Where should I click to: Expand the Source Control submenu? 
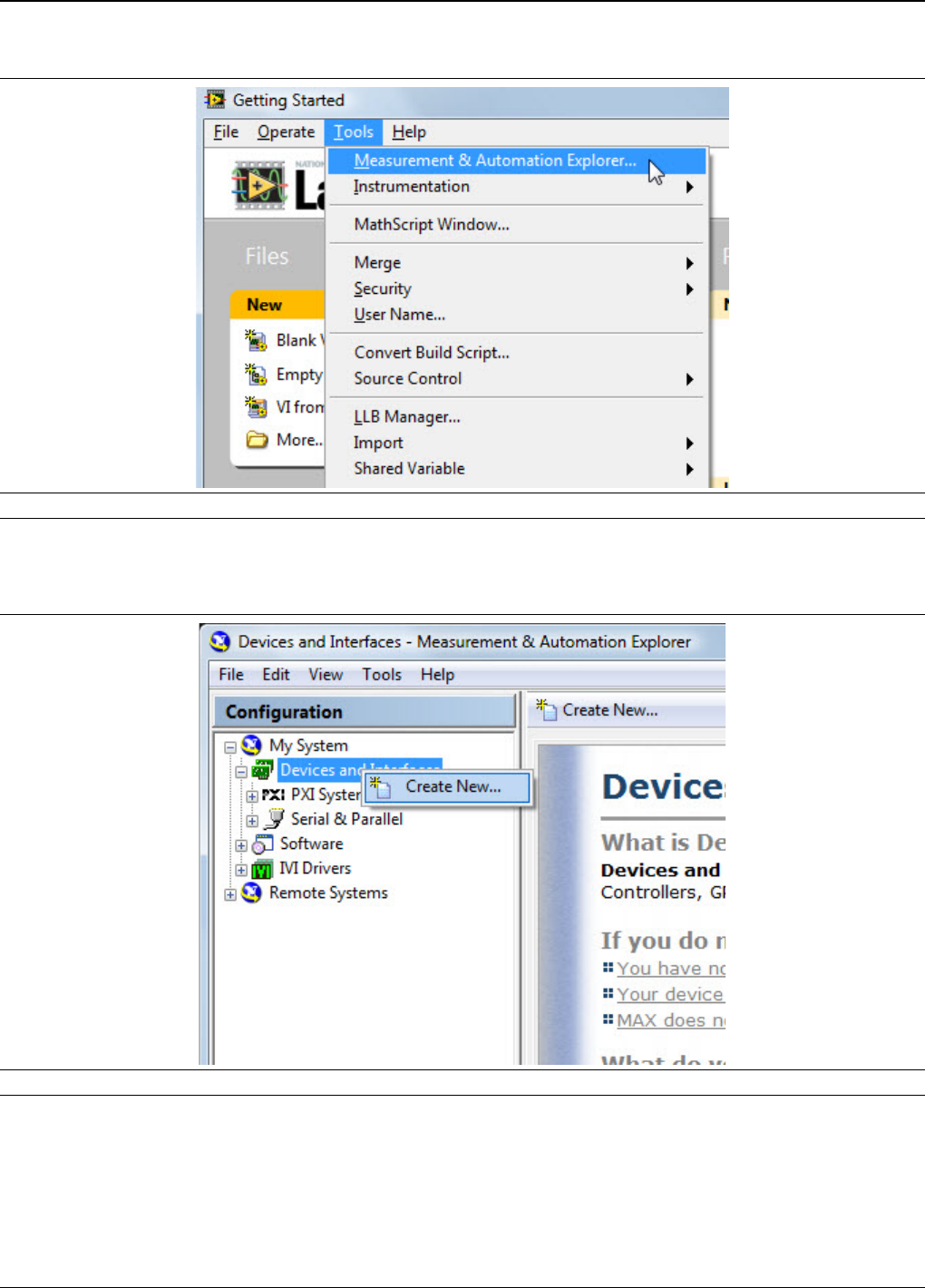pyautogui.click(x=516, y=379)
